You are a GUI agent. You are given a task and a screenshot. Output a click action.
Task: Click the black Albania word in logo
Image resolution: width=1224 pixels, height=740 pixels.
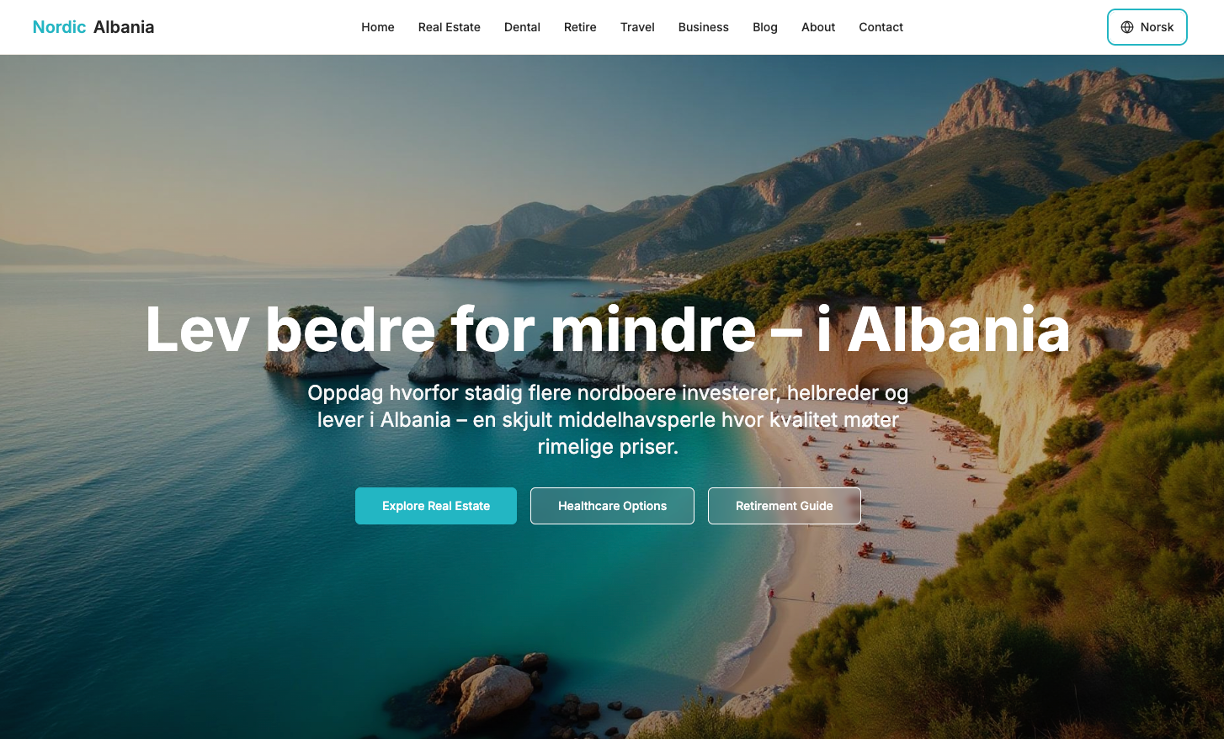click(x=124, y=27)
